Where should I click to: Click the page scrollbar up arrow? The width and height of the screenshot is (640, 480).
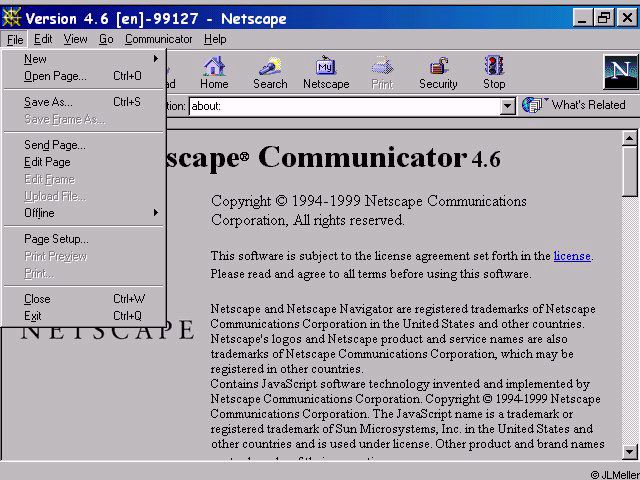(629, 138)
